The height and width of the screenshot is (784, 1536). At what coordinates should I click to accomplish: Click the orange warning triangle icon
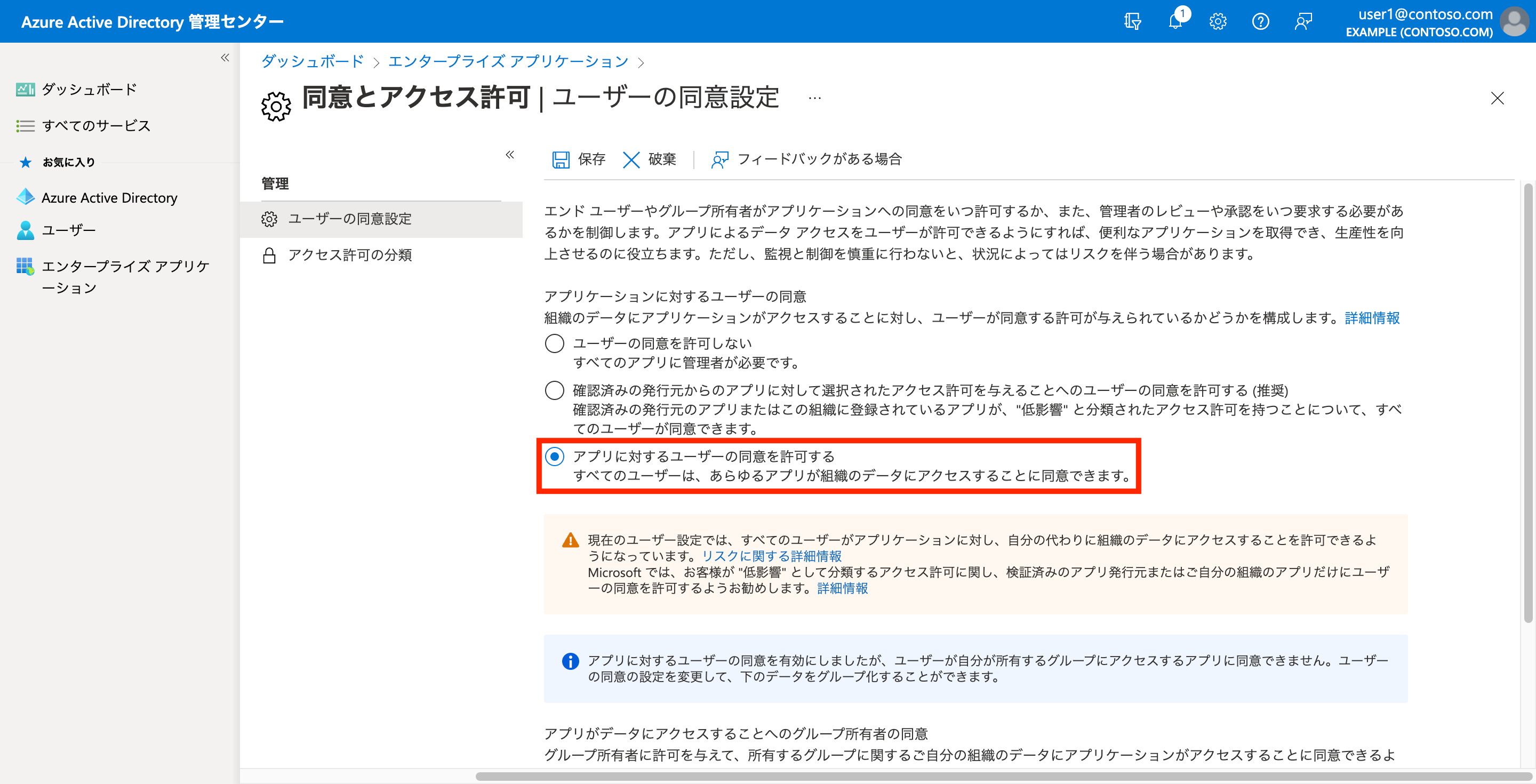pyautogui.click(x=570, y=540)
